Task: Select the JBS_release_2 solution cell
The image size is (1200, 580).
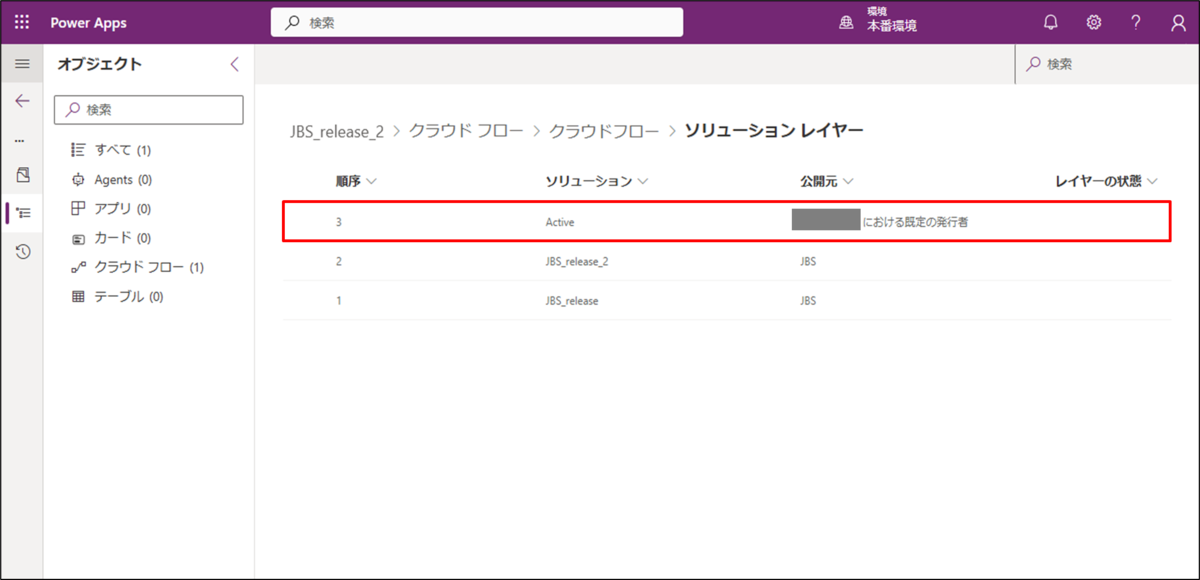Action: tap(577, 261)
